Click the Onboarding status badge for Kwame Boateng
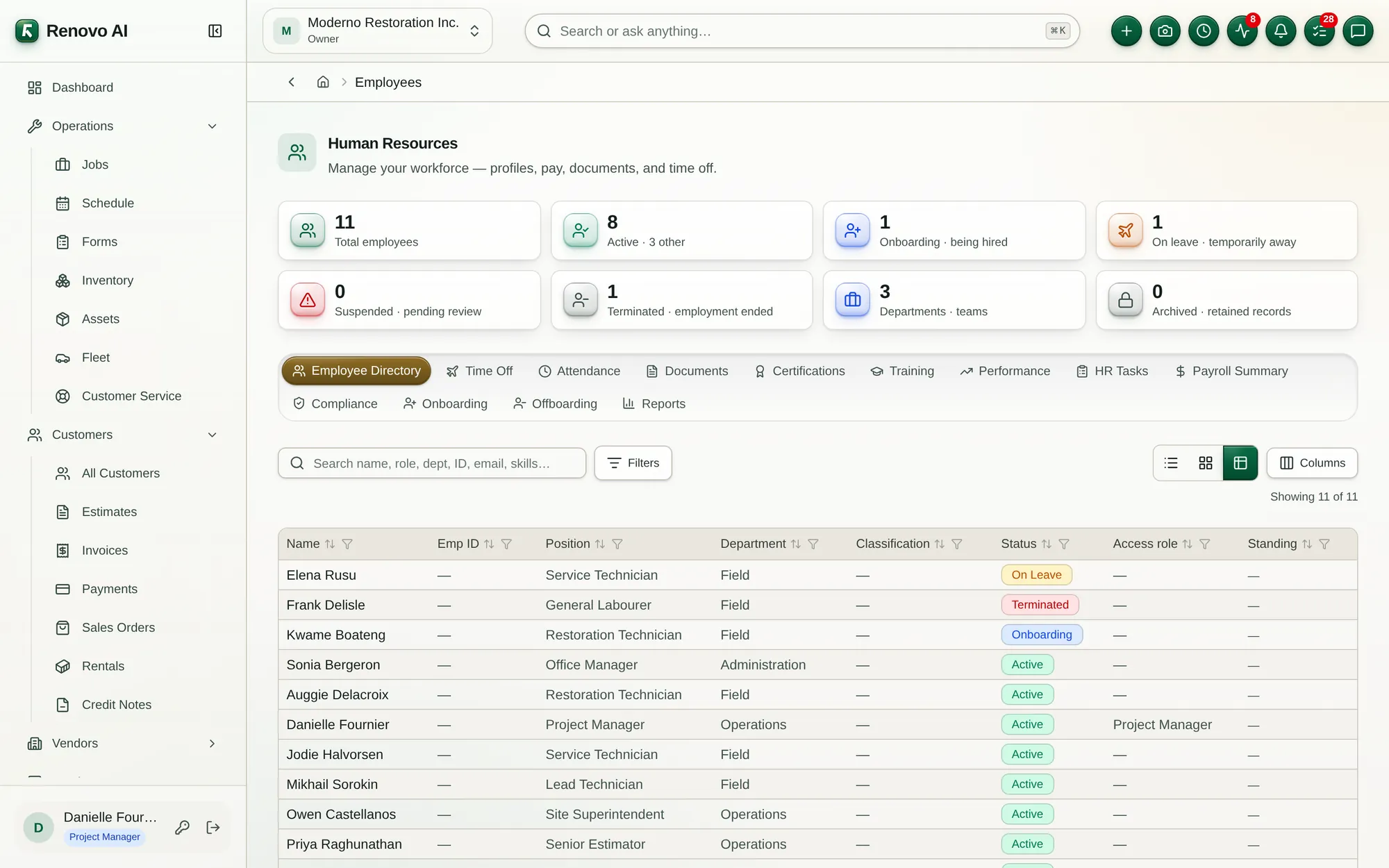The height and width of the screenshot is (868, 1389). click(1041, 635)
